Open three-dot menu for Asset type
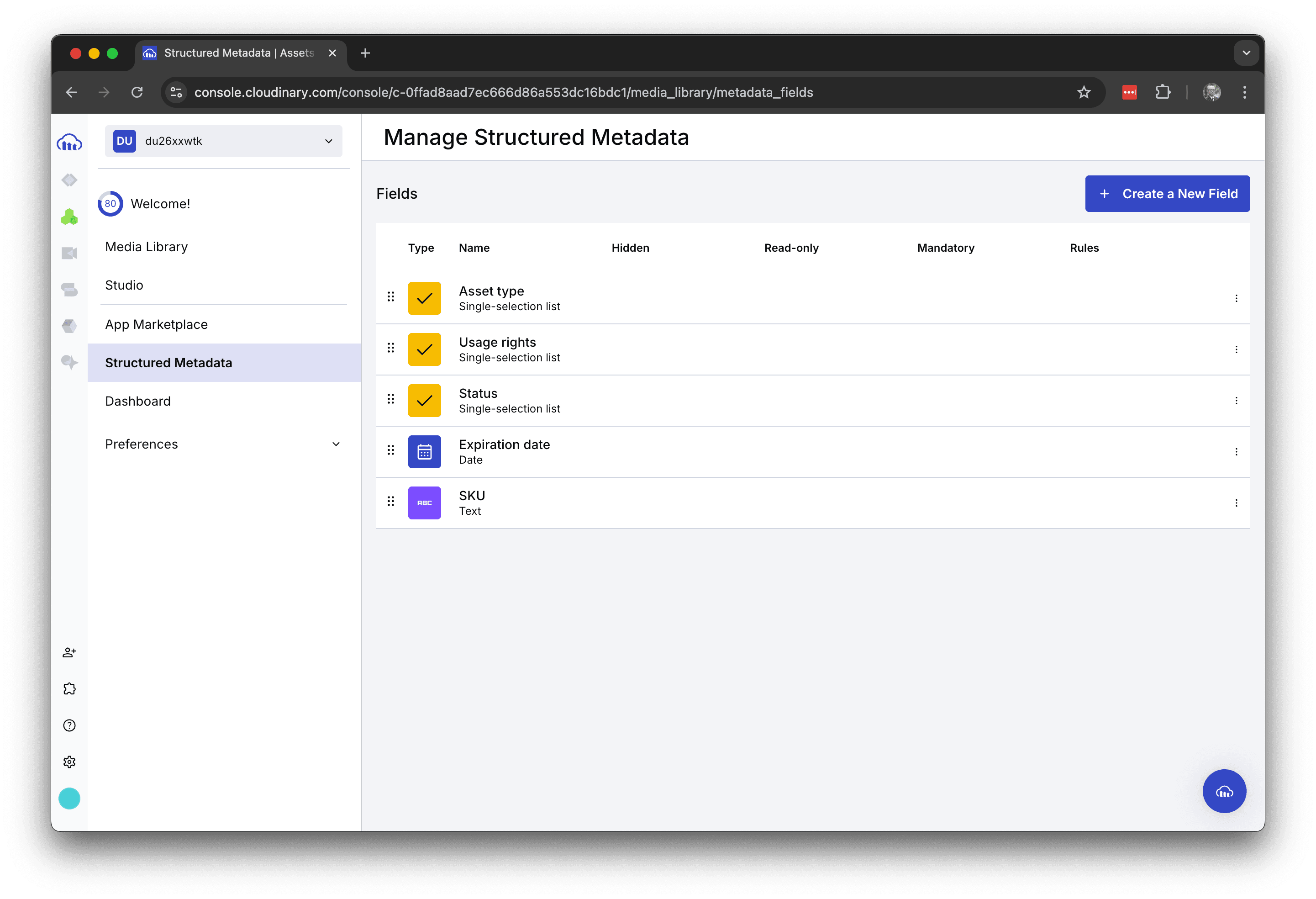Image resolution: width=1316 pixels, height=899 pixels. point(1236,299)
